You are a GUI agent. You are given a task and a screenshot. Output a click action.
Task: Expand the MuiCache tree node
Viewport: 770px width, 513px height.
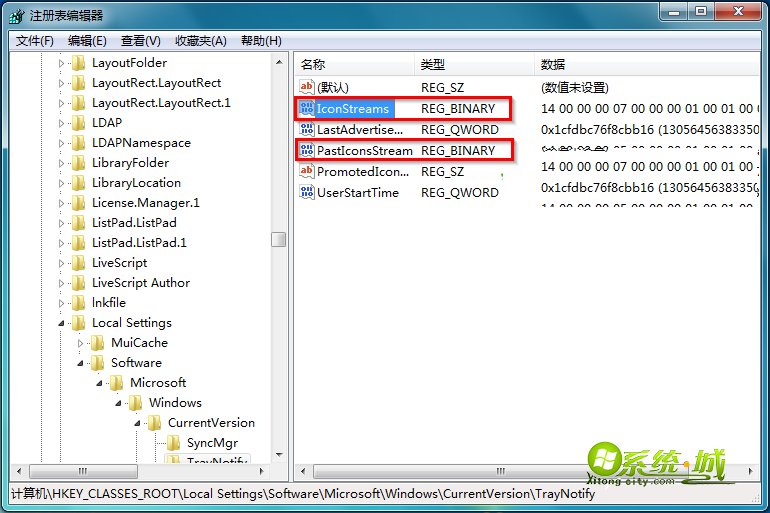point(81,343)
